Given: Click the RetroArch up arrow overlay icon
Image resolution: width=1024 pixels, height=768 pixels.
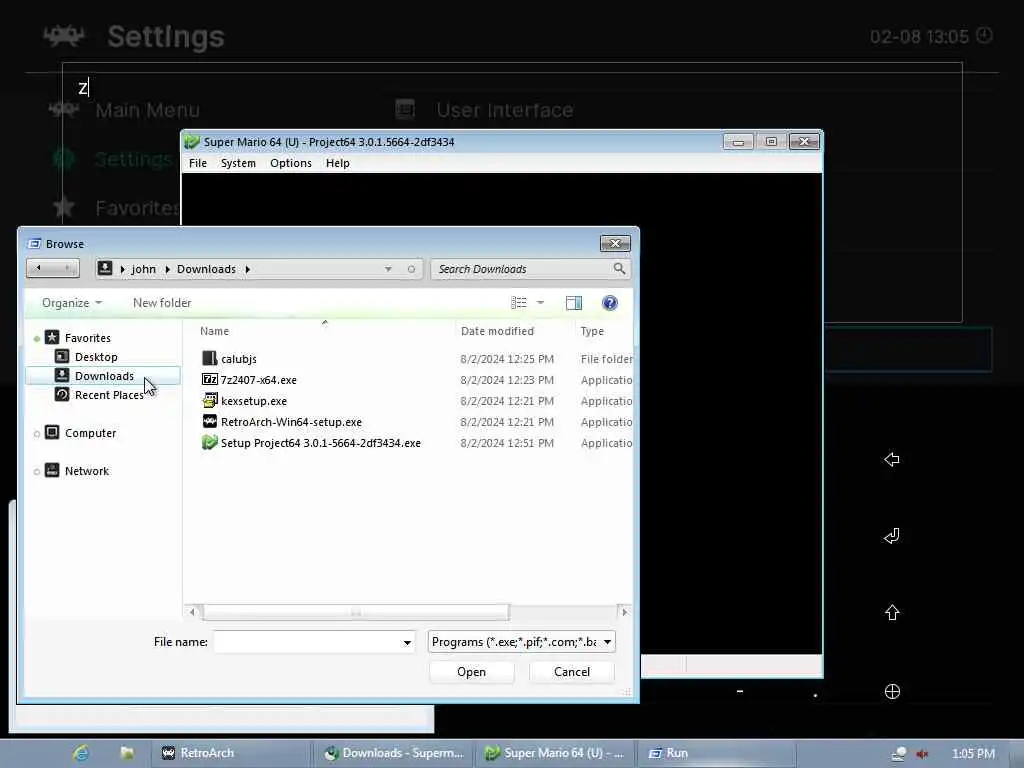Looking at the screenshot, I should pyautogui.click(x=892, y=613).
